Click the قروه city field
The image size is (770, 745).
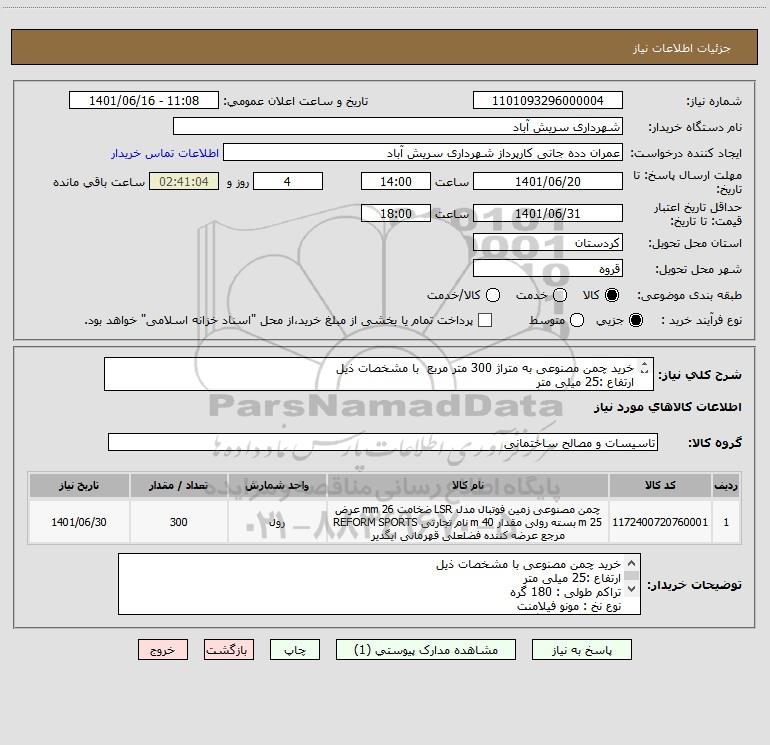(548, 269)
